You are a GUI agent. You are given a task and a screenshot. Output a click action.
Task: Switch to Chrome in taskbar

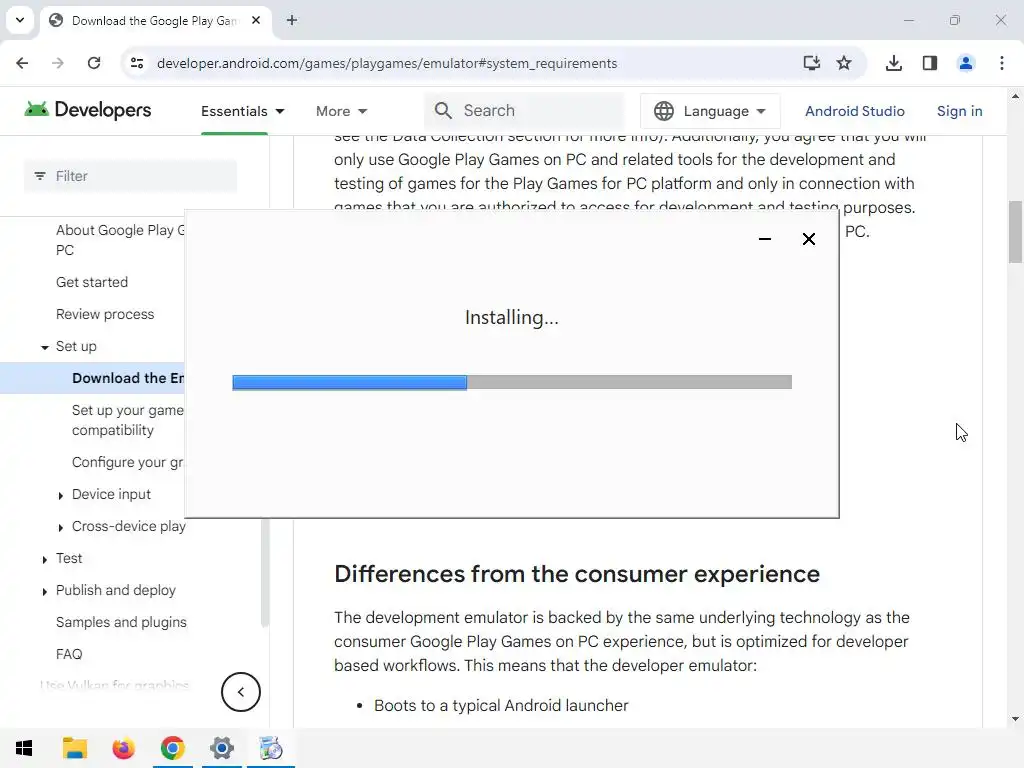tap(172, 748)
